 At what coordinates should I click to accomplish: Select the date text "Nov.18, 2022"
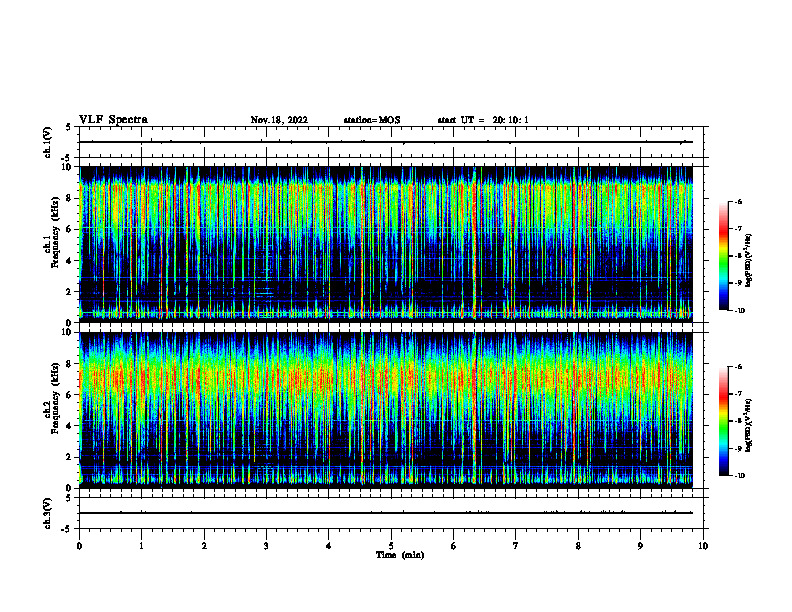[x=279, y=120]
